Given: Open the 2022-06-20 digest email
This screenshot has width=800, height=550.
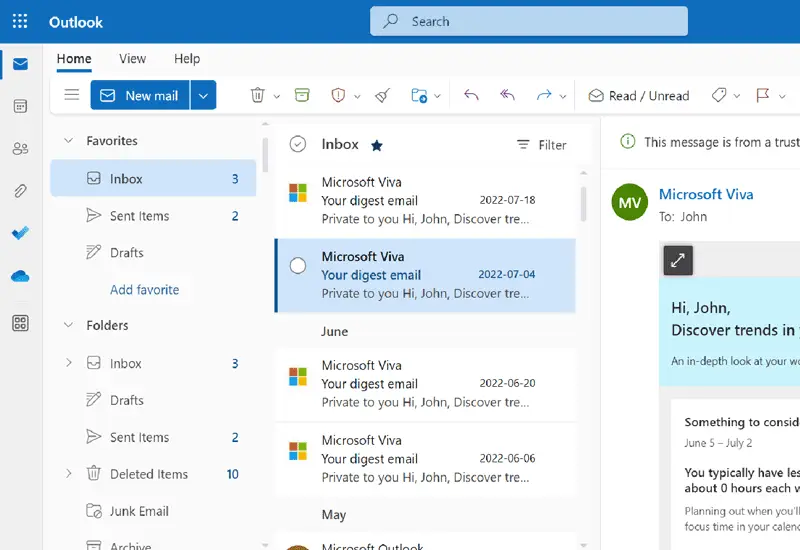Looking at the screenshot, I should tap(426, 384).
